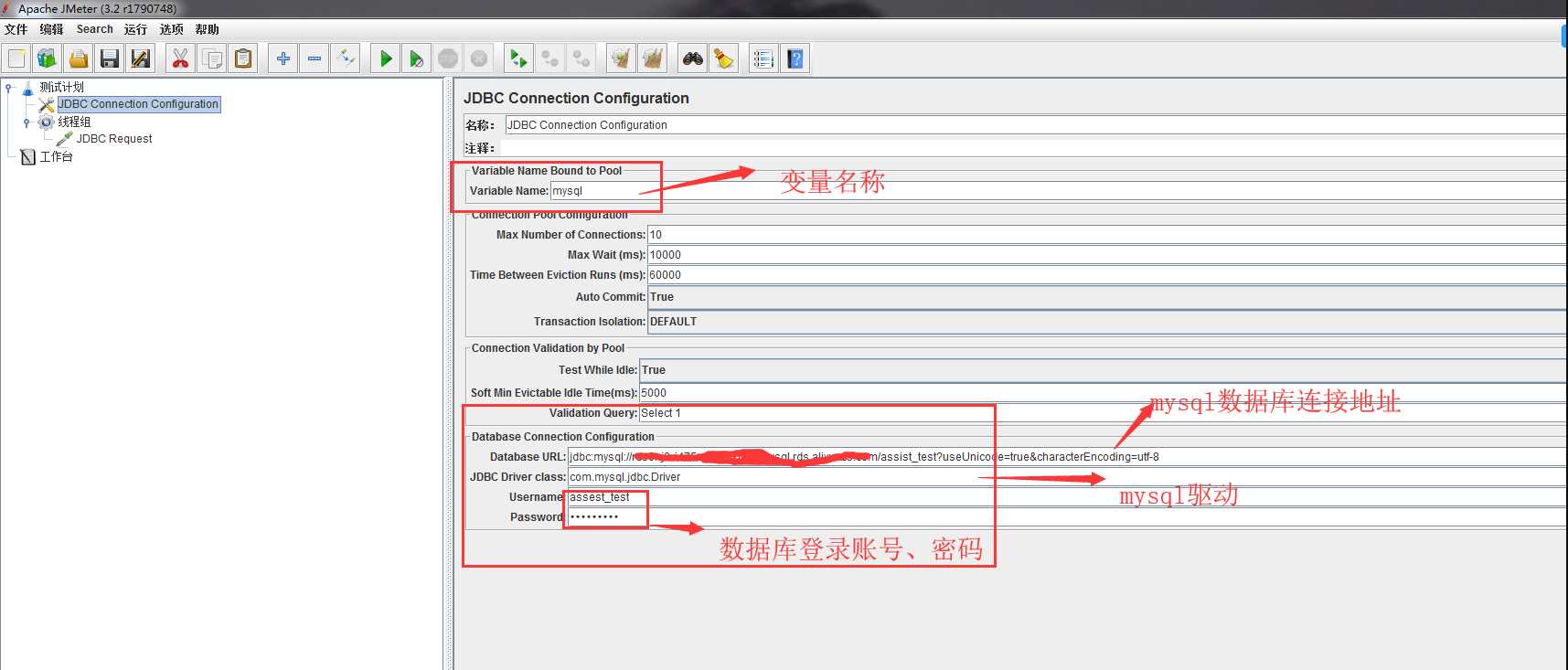Open the Function Helper dialog icon
The width and height of the screenshot is (1568, 670).
coord(763,58)
